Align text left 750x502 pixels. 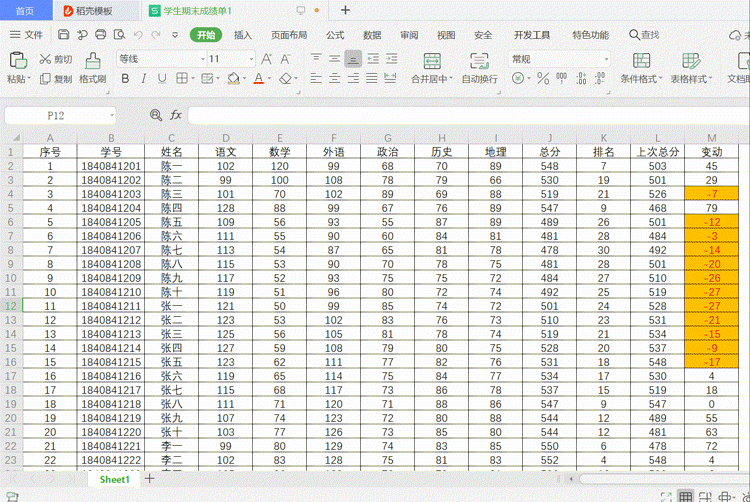(x=316, y=78)
